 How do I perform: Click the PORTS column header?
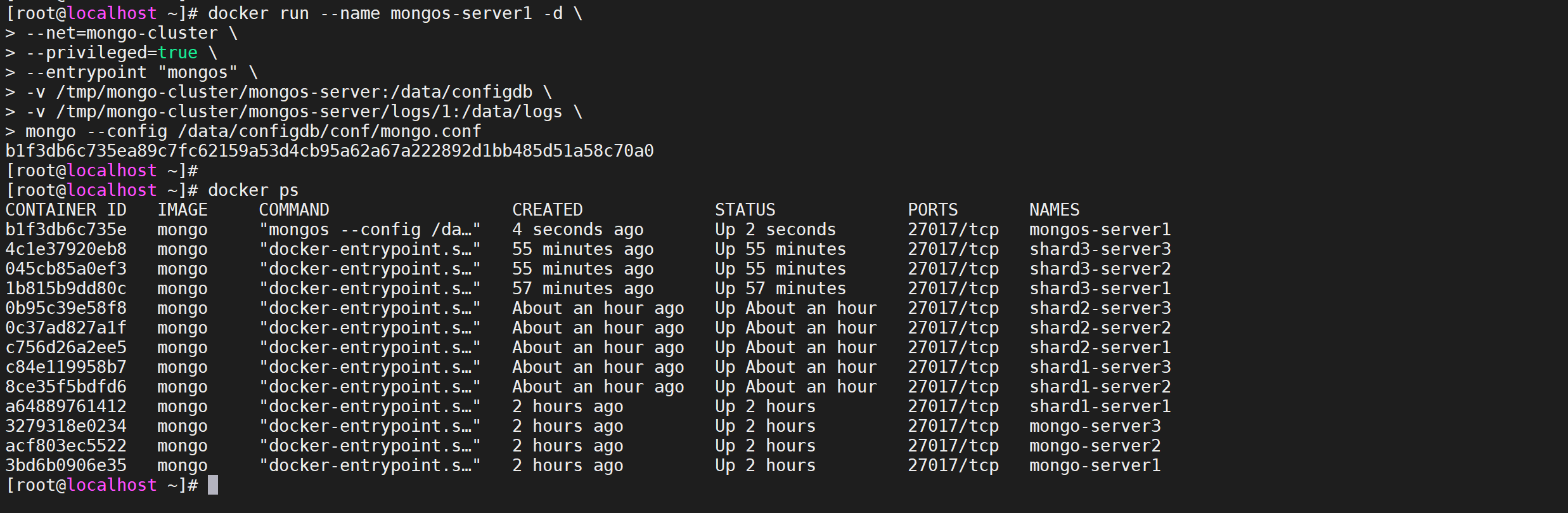pyautogui.click(x=933, y=210)
